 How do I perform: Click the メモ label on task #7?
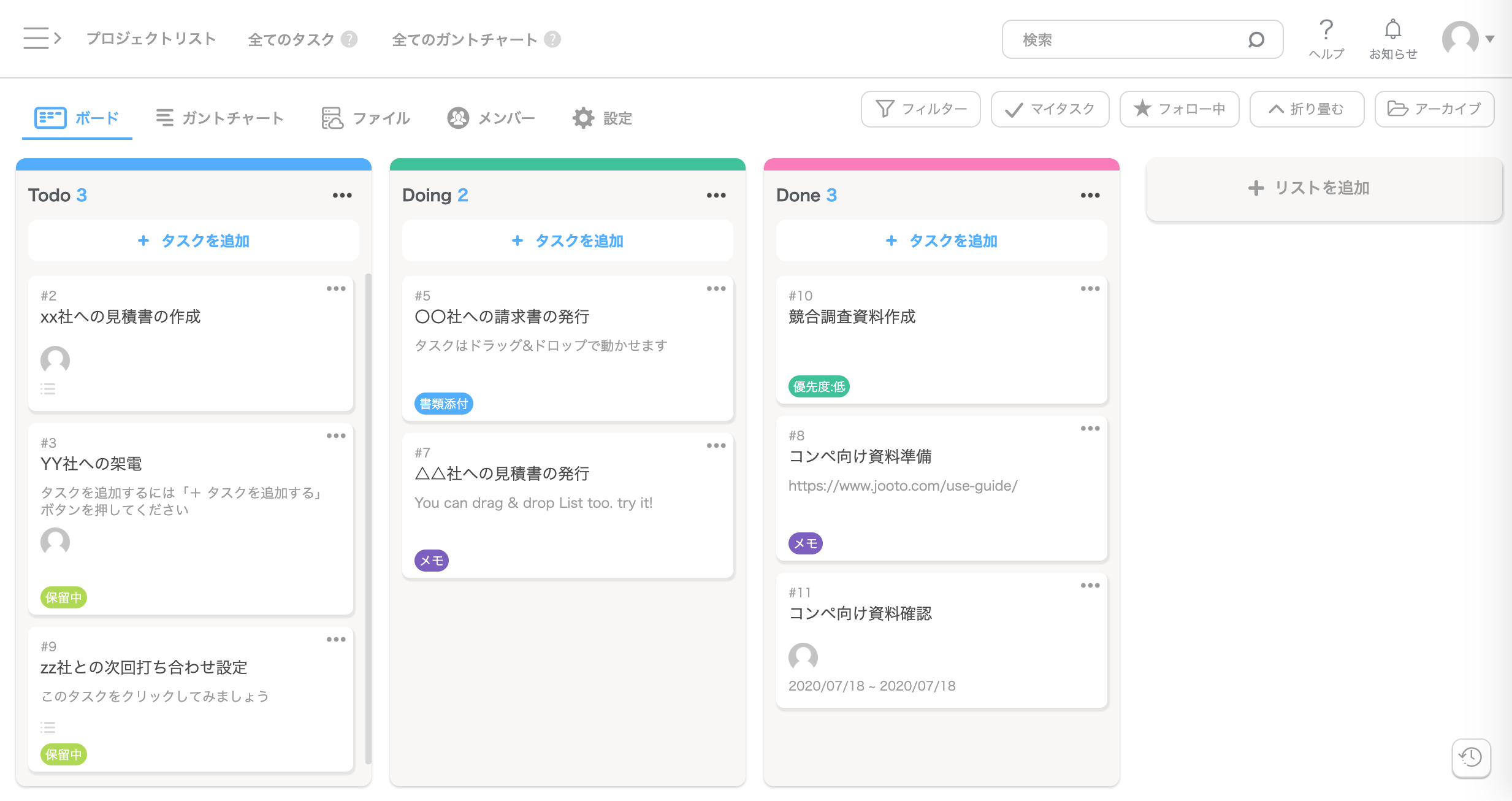[432, 561]
